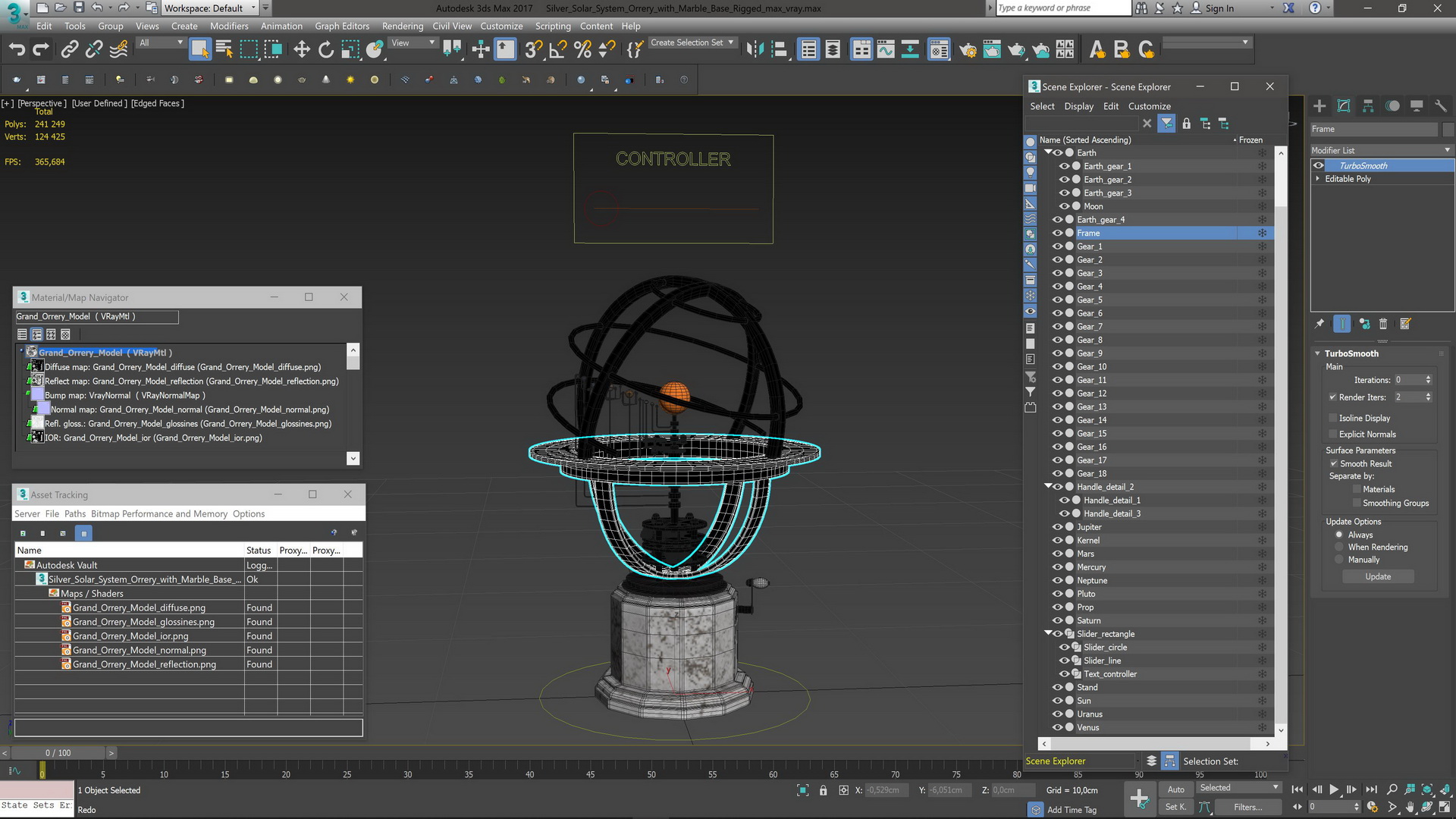This screenshot has height=819, width=1456.
Task: Open the Motion command panel tab
Action: coord(1392,106)
